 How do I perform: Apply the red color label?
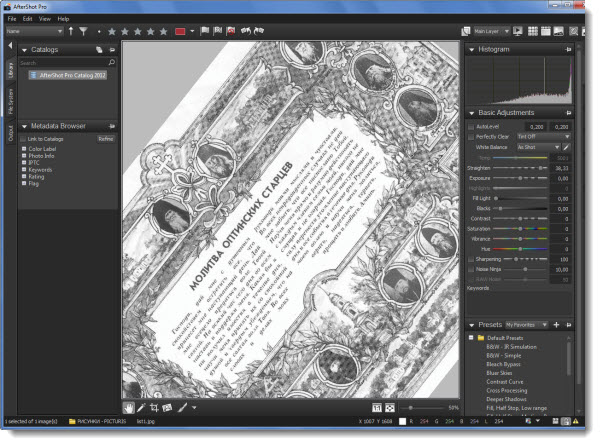pyautogui.click(x=180, y=31)
